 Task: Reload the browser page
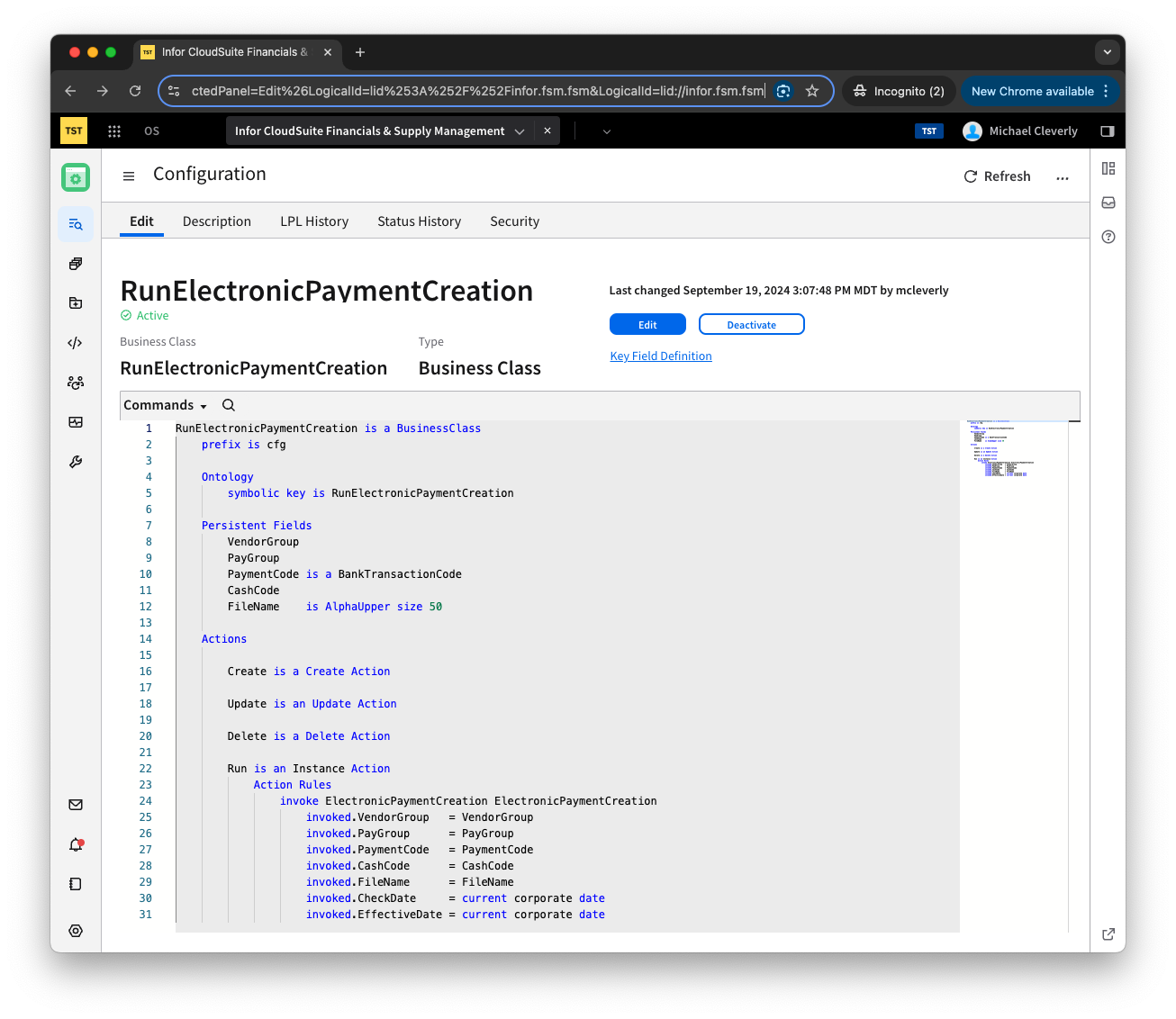pos(135,91)
